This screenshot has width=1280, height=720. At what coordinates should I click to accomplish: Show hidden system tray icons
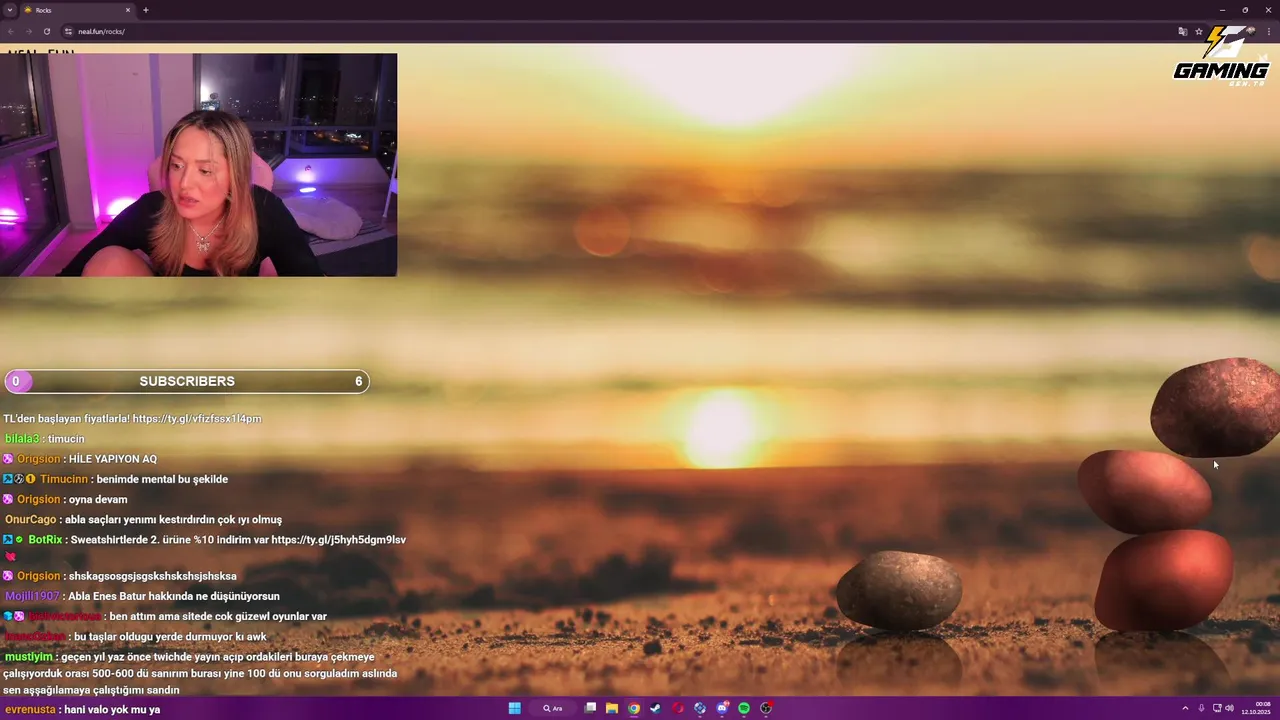tap(1185, 708)
